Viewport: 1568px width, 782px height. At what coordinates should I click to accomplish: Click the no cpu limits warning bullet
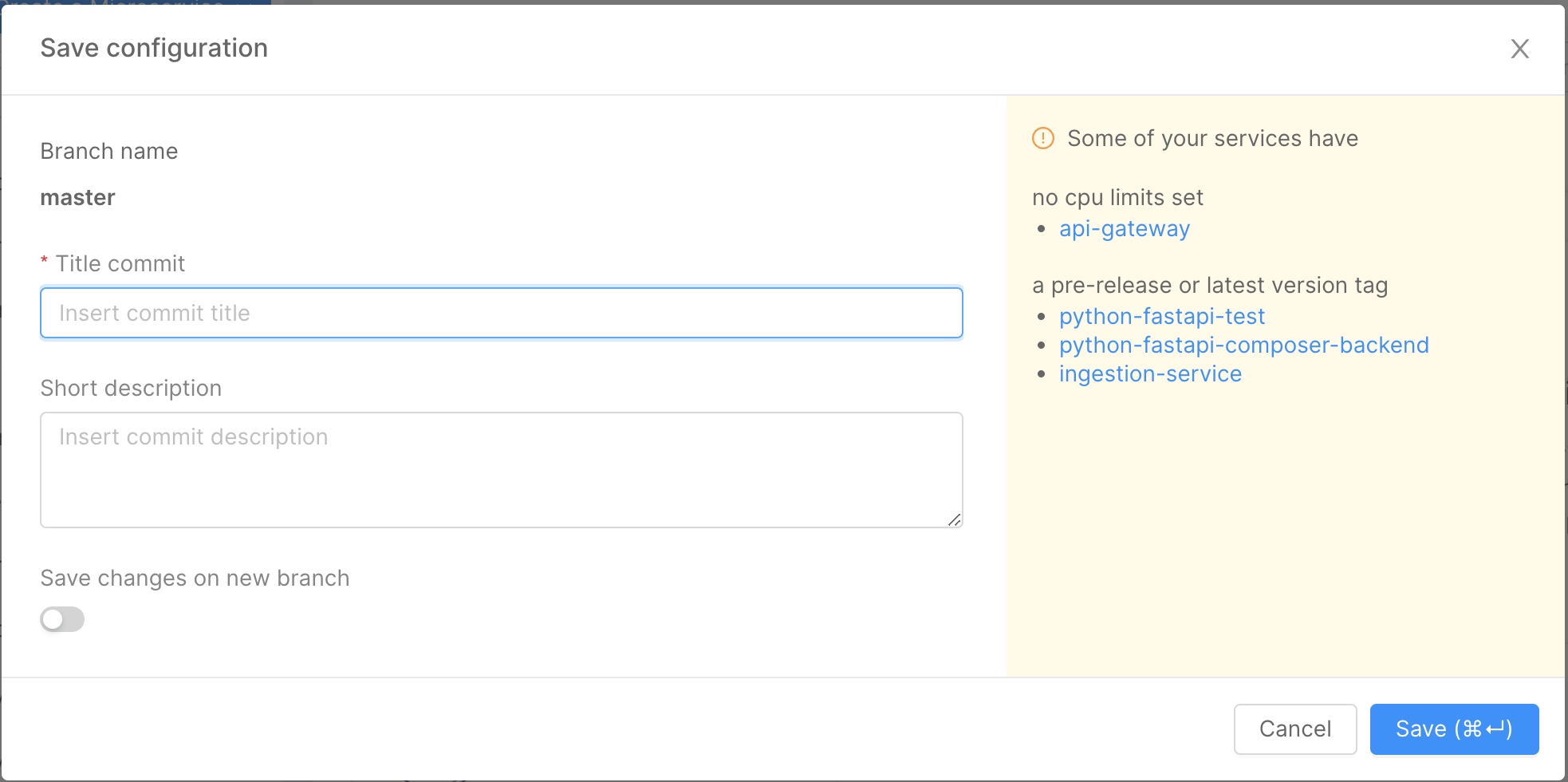tap(1118, 197)
